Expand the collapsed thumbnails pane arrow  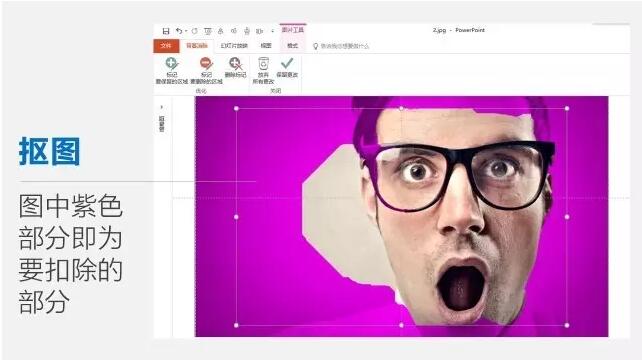tap(162, 107)
